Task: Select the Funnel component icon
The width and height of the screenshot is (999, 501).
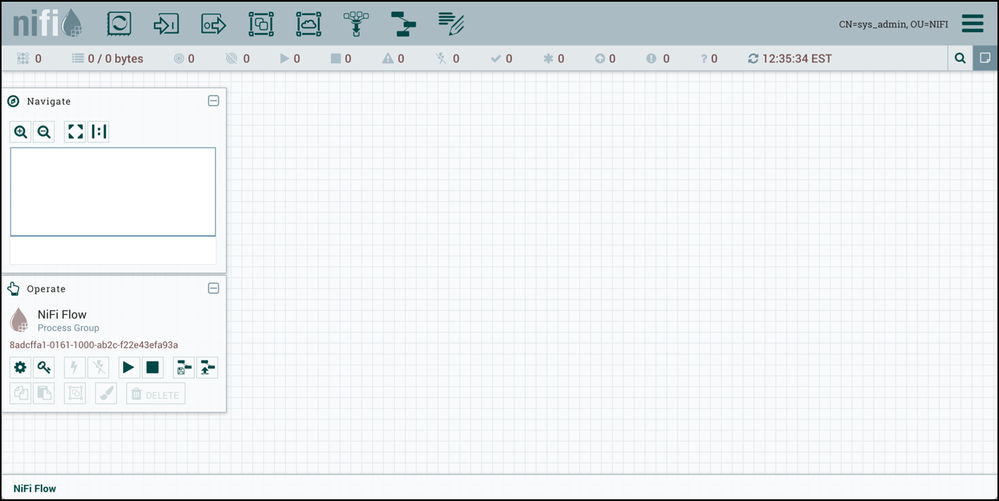Action: point(356,24)
